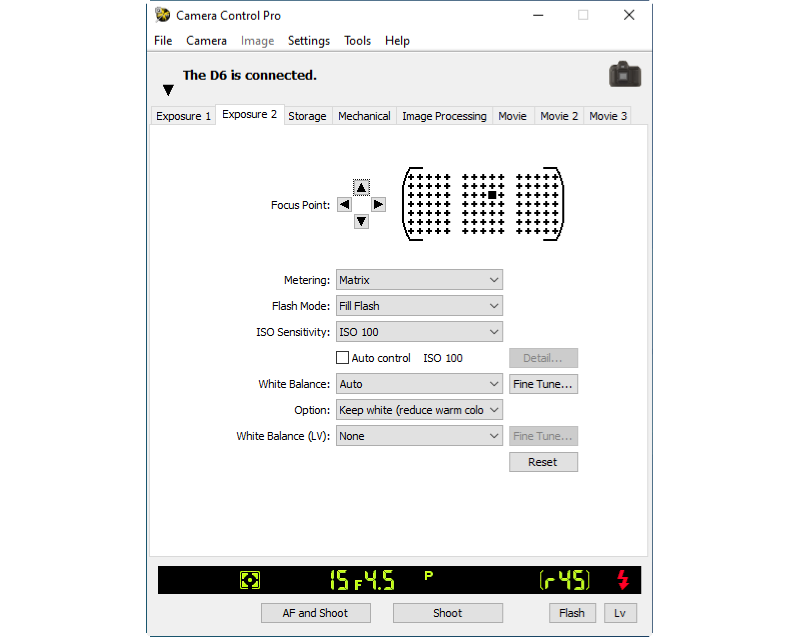
Task: Click the red flash indicator in LCD panel
Action: [623, 580]
